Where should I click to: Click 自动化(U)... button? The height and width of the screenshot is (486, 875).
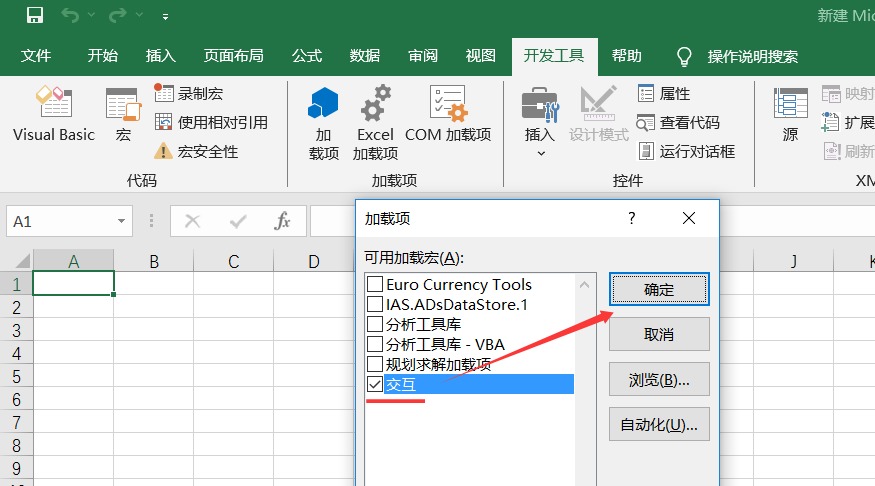pyautogui.click(x=659, y=425)
